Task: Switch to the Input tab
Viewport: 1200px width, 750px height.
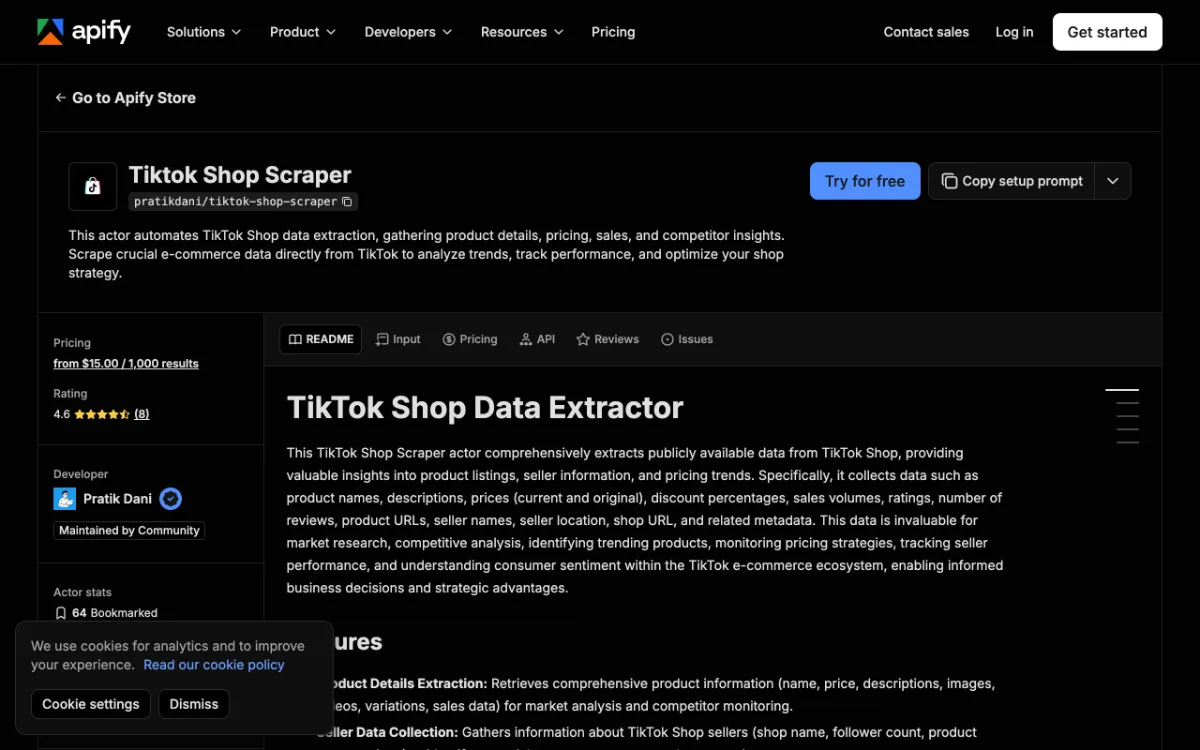Action: pyautogui.click(x=398, y=339)
